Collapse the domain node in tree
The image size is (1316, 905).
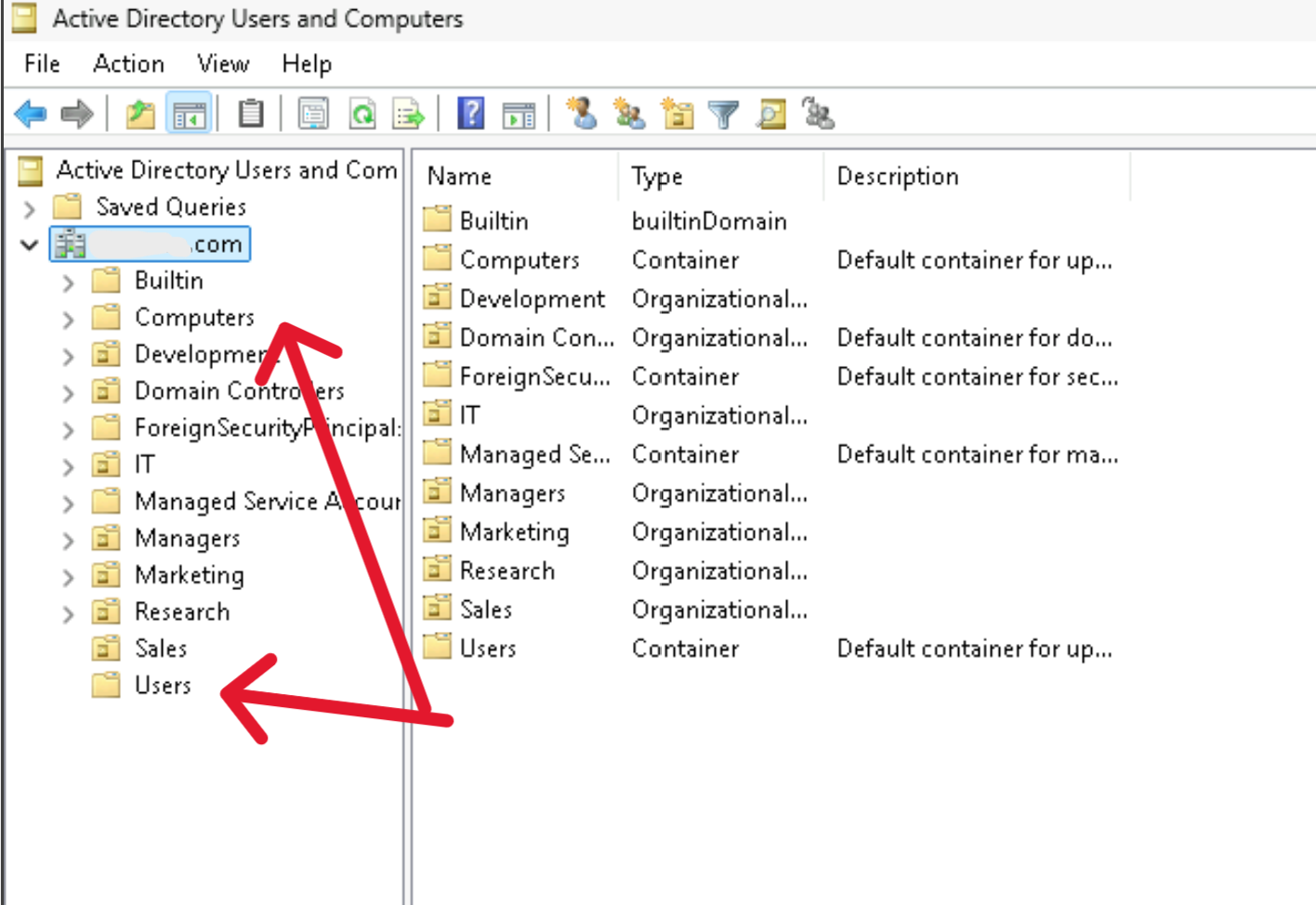point(30,245)
